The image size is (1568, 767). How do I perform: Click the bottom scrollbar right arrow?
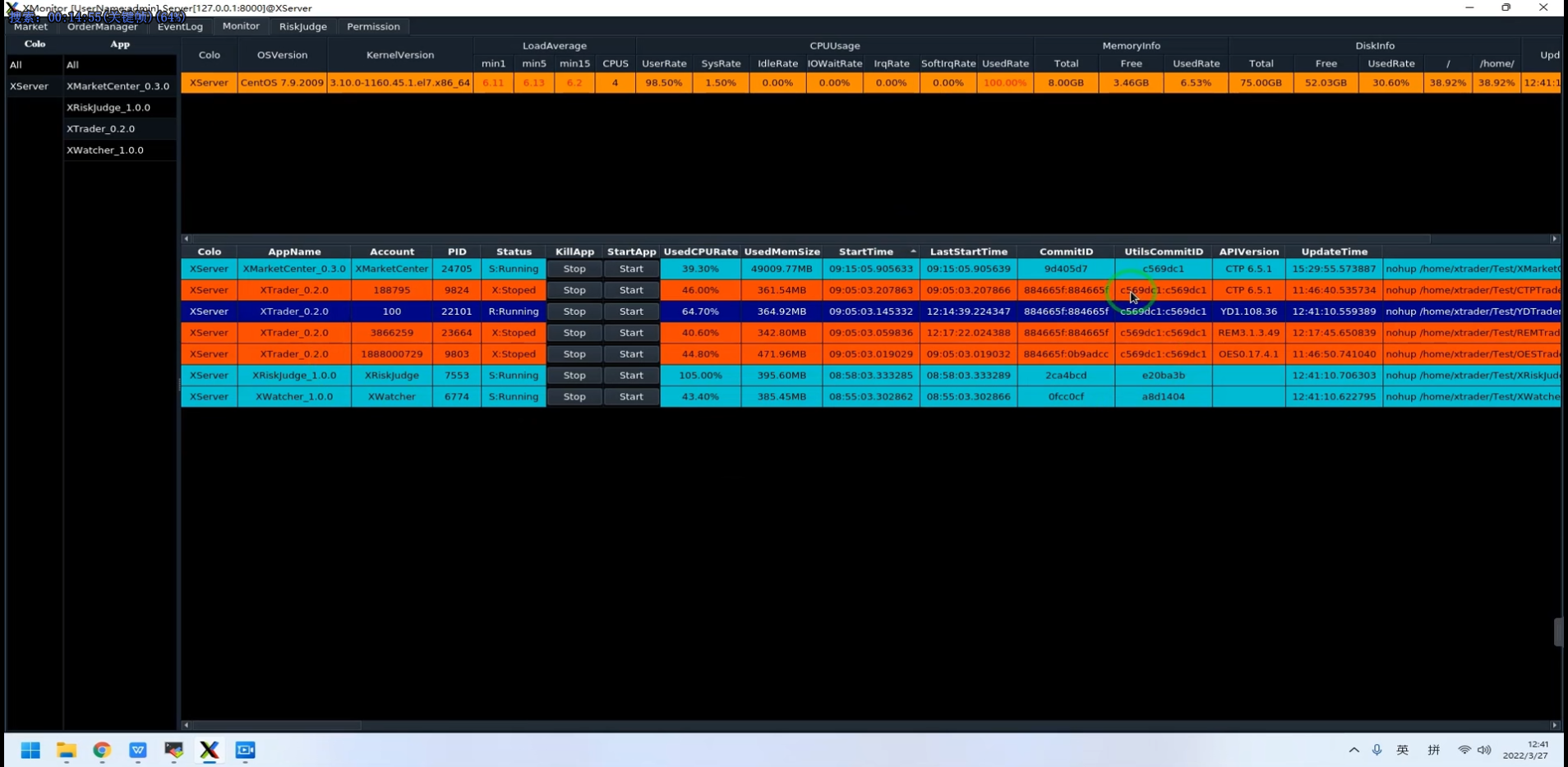coord(1554,725)
